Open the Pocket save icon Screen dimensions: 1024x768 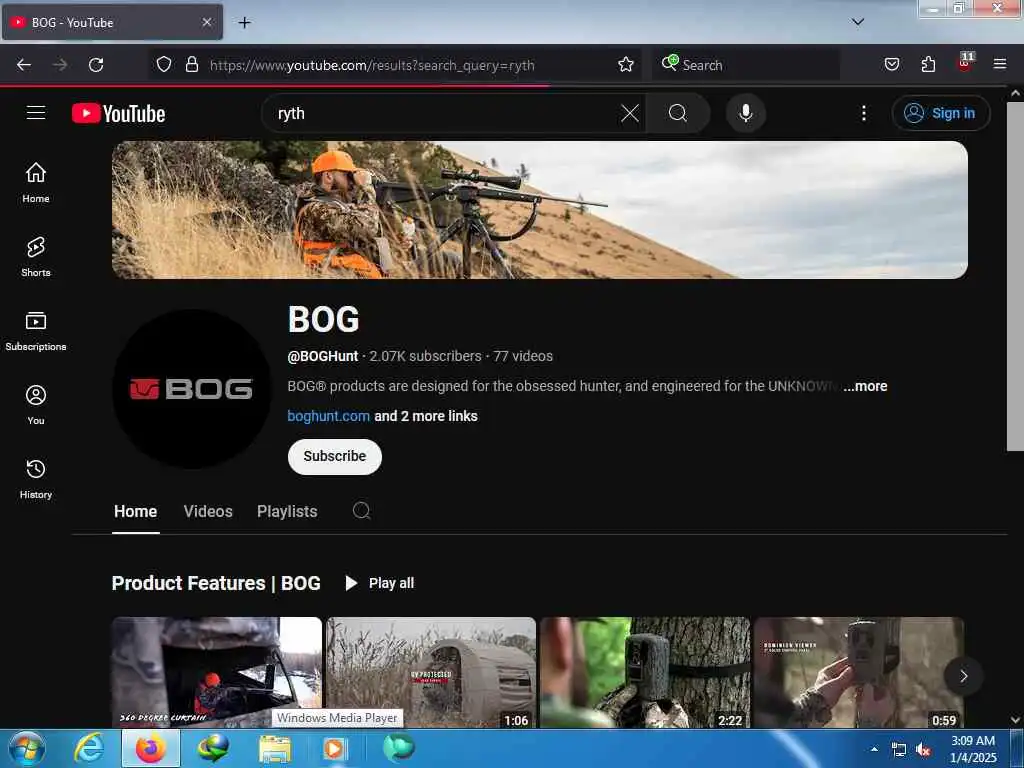coord(891,64)
